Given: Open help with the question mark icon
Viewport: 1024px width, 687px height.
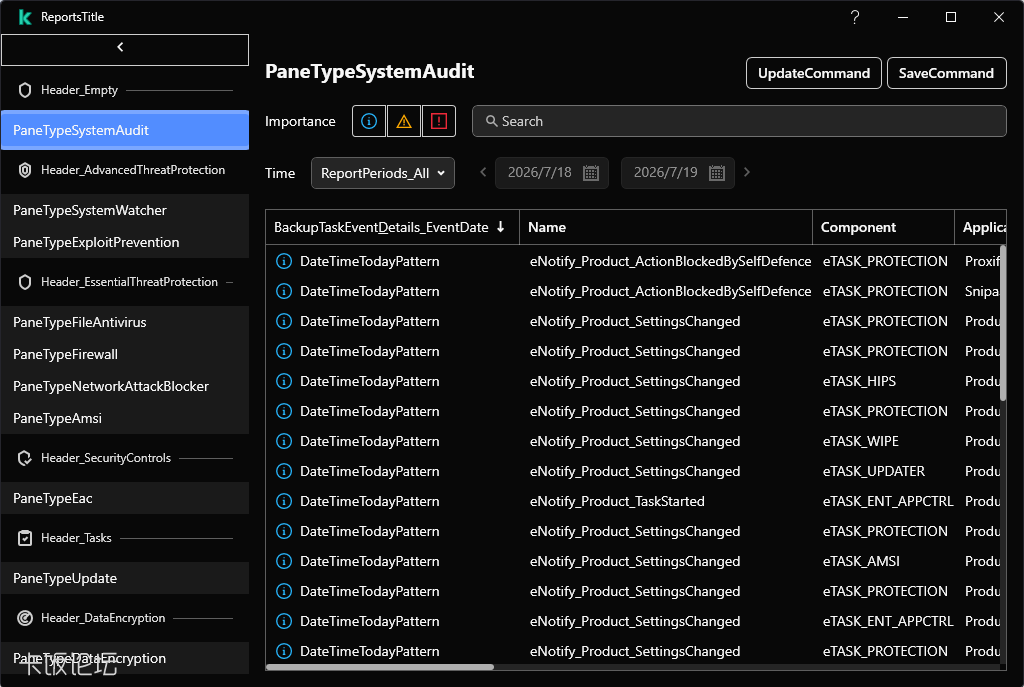Looking at the screenshot, I should [x=855, y=17].
